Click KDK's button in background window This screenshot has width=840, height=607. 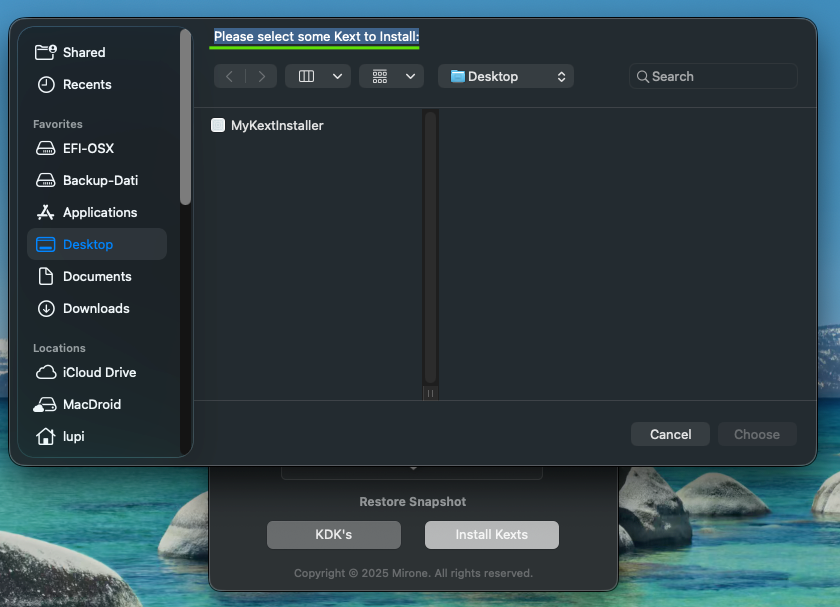click(334, 535)
